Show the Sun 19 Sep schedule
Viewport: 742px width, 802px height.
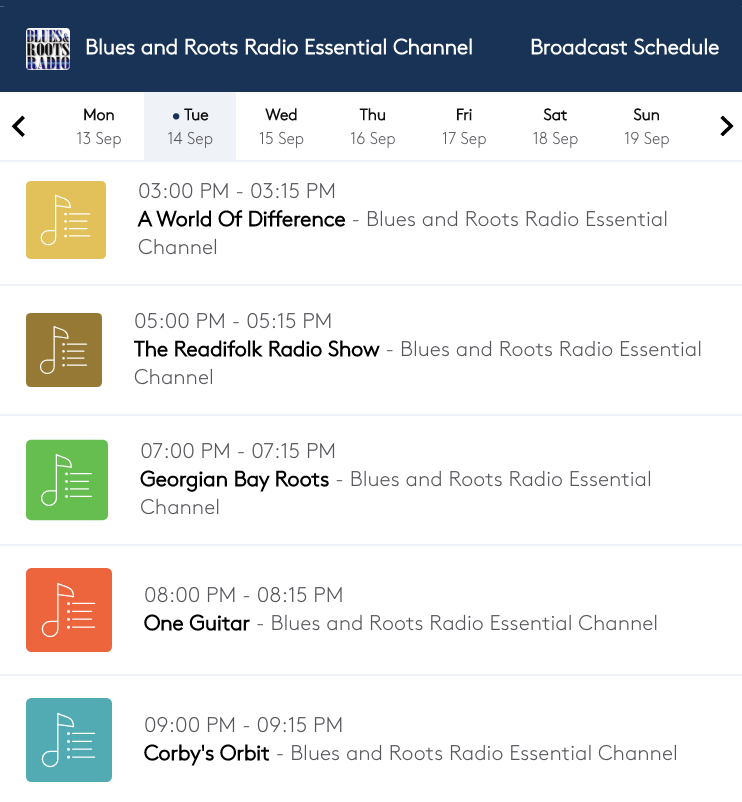[x=646, y=127]
